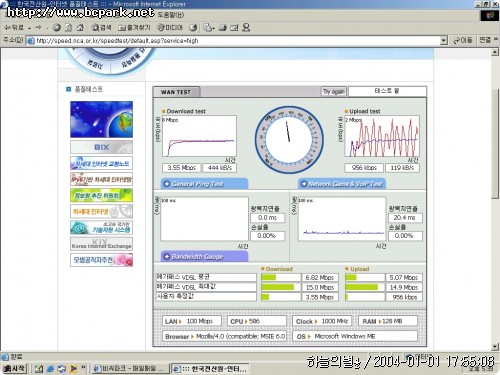The height and width of the screenshot is (375, 500).
Task: Click the 메가패스 VDSL 최대값 row label
Action: pyautogui.click(x=206, y=287)
